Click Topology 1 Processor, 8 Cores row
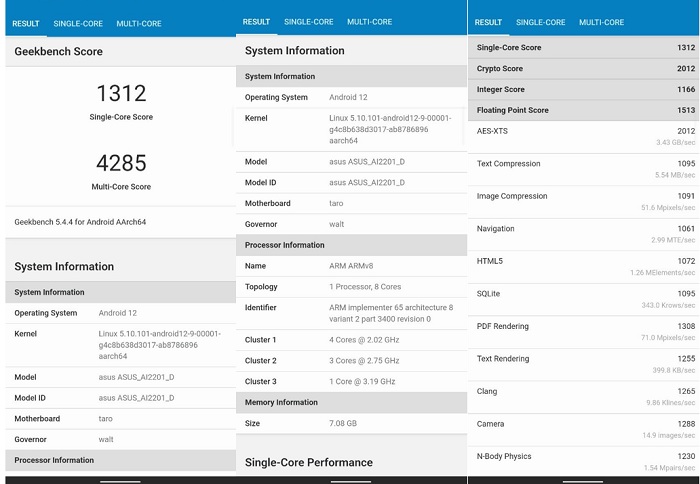 click(x=351, y=287)
